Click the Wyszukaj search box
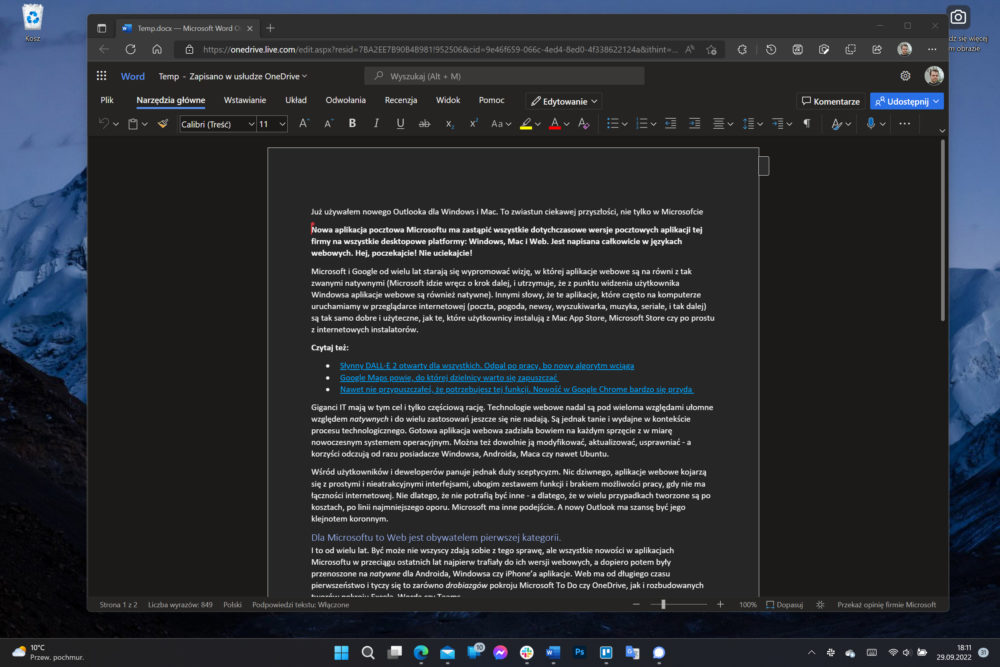The image size is (1000, 667). 504,76
